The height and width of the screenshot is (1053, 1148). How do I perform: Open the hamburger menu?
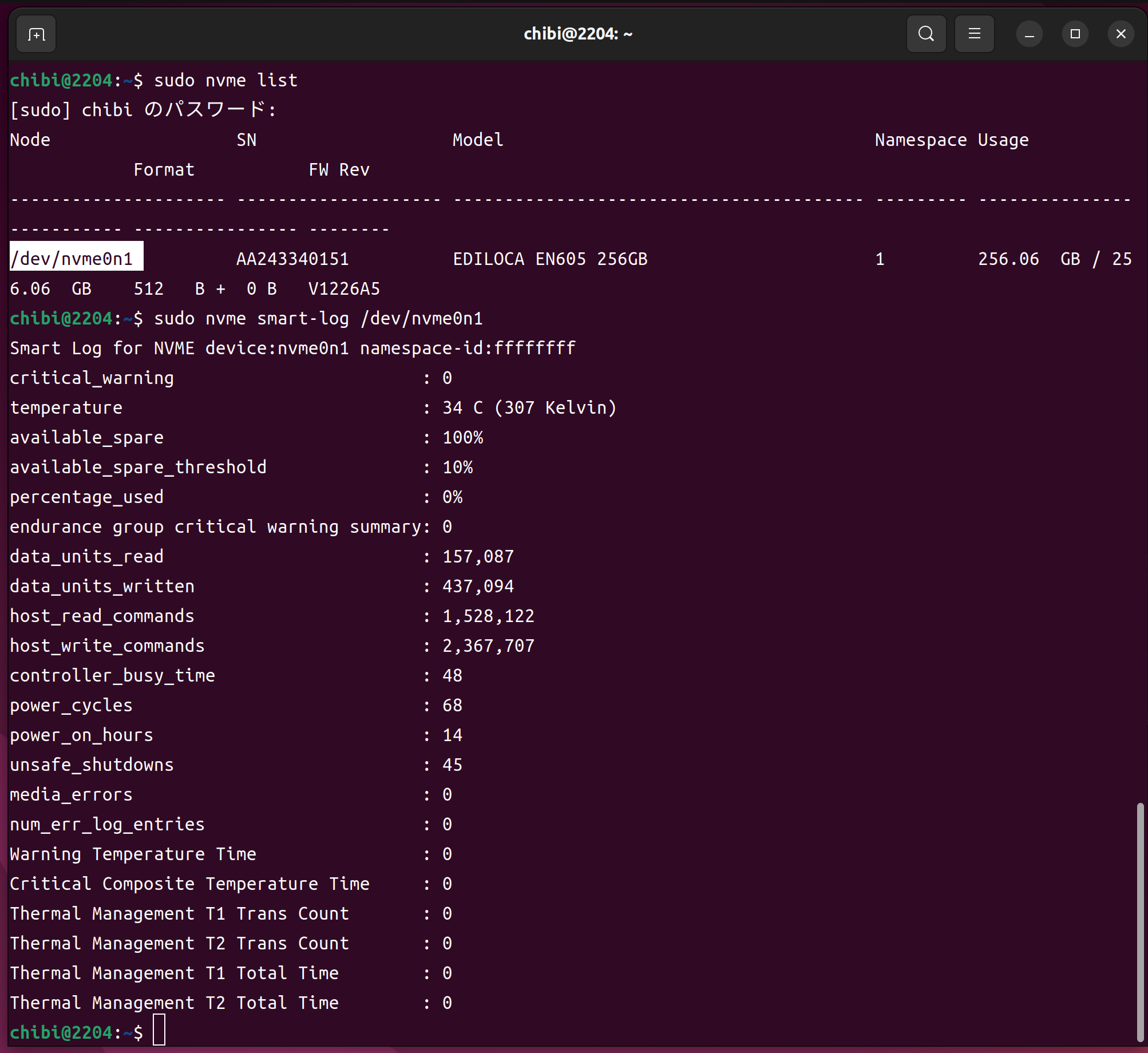pos(974,34)
